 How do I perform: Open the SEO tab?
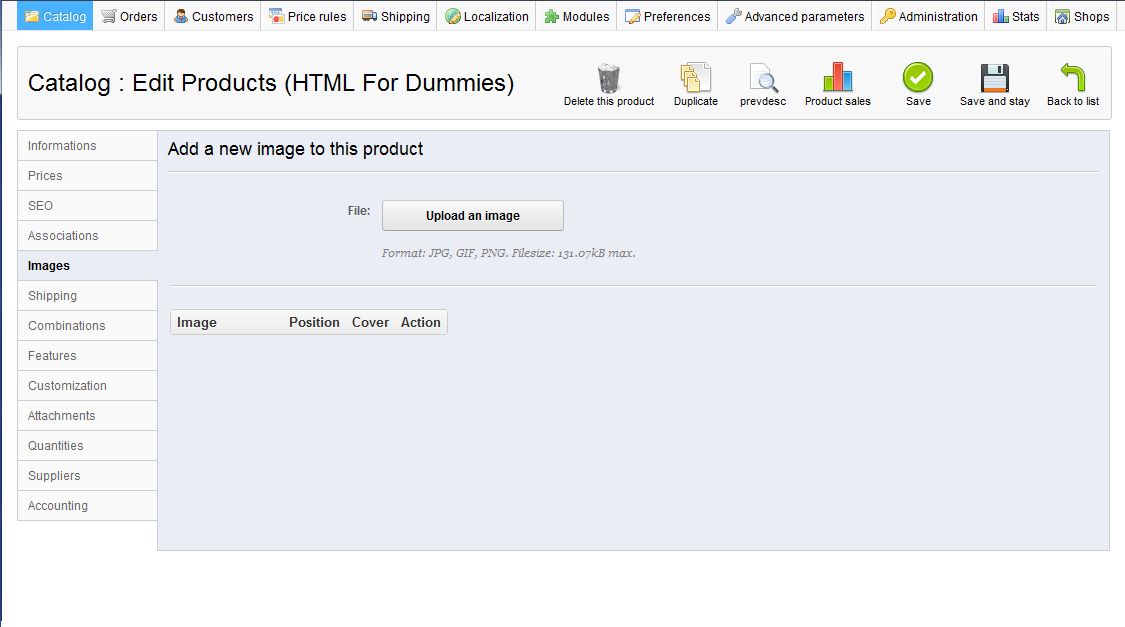click(x=87, y=206)
